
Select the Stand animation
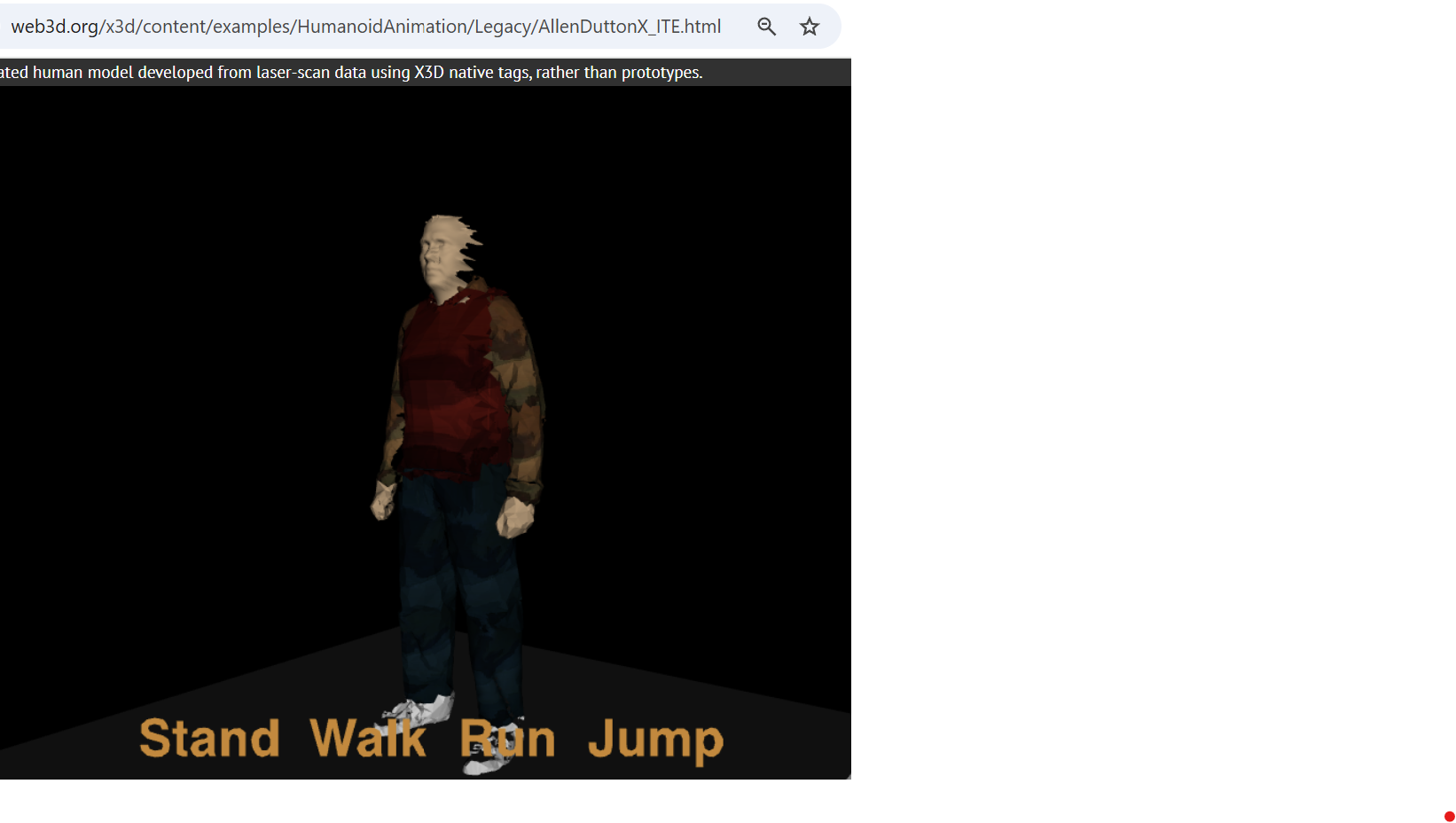[209, 739]
